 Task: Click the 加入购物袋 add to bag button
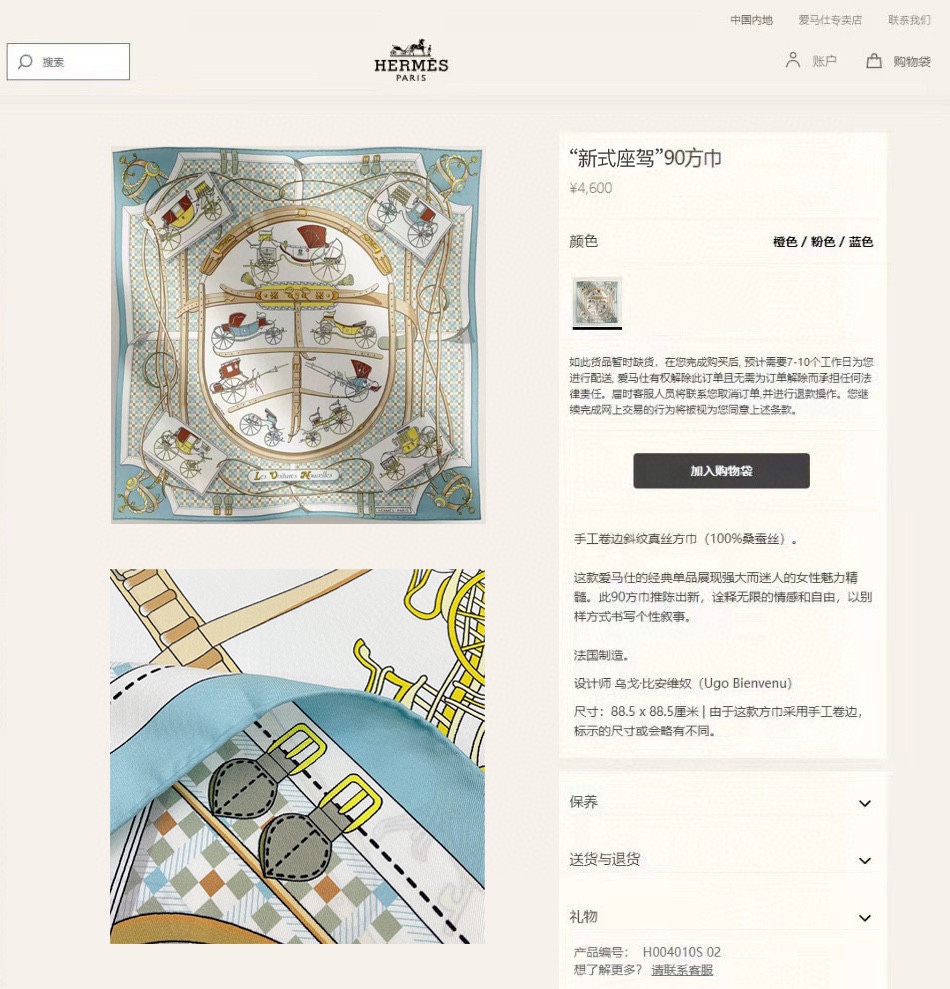721,471
